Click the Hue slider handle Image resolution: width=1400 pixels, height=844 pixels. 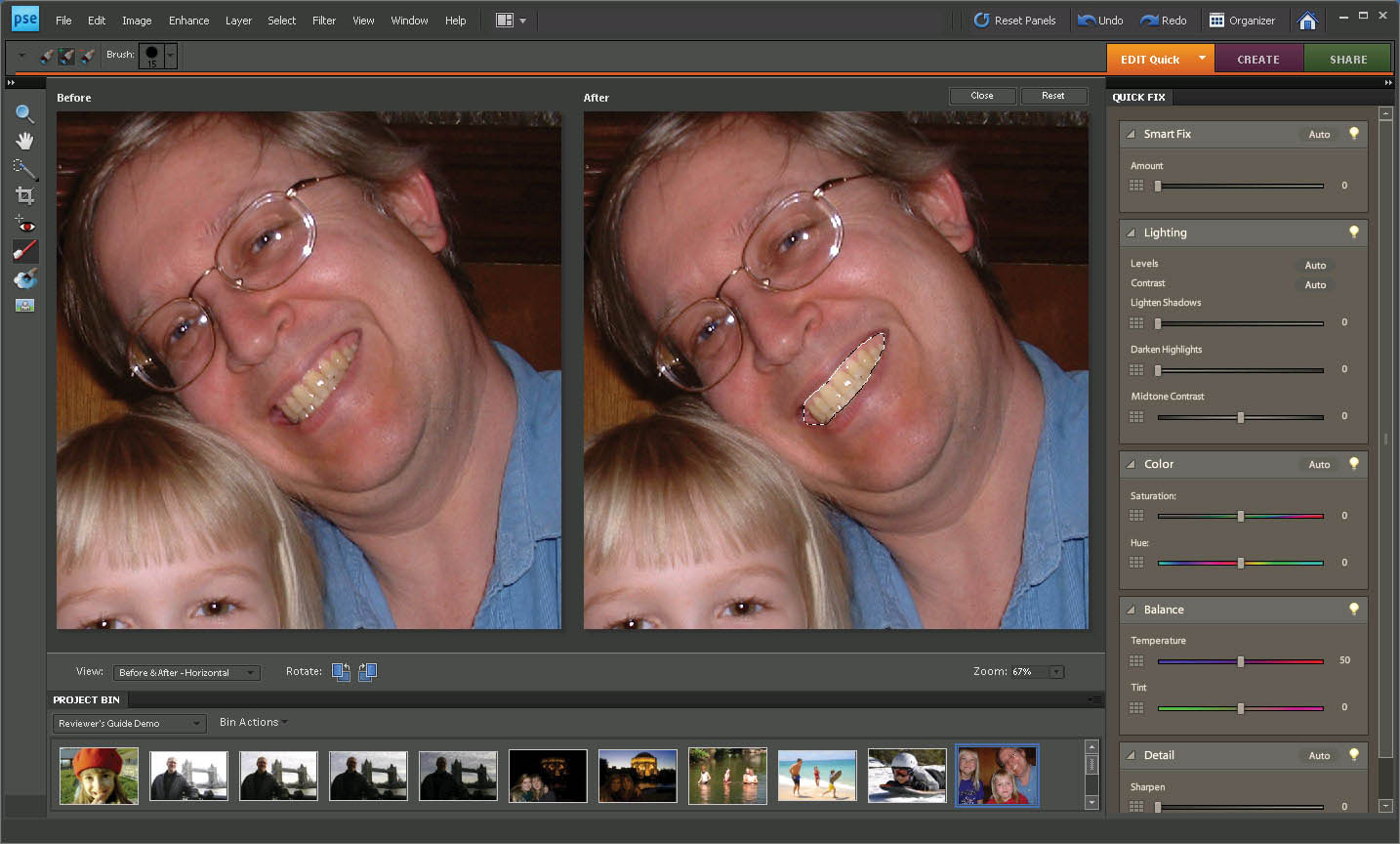pyautogui.click(x=1241, y=563)
